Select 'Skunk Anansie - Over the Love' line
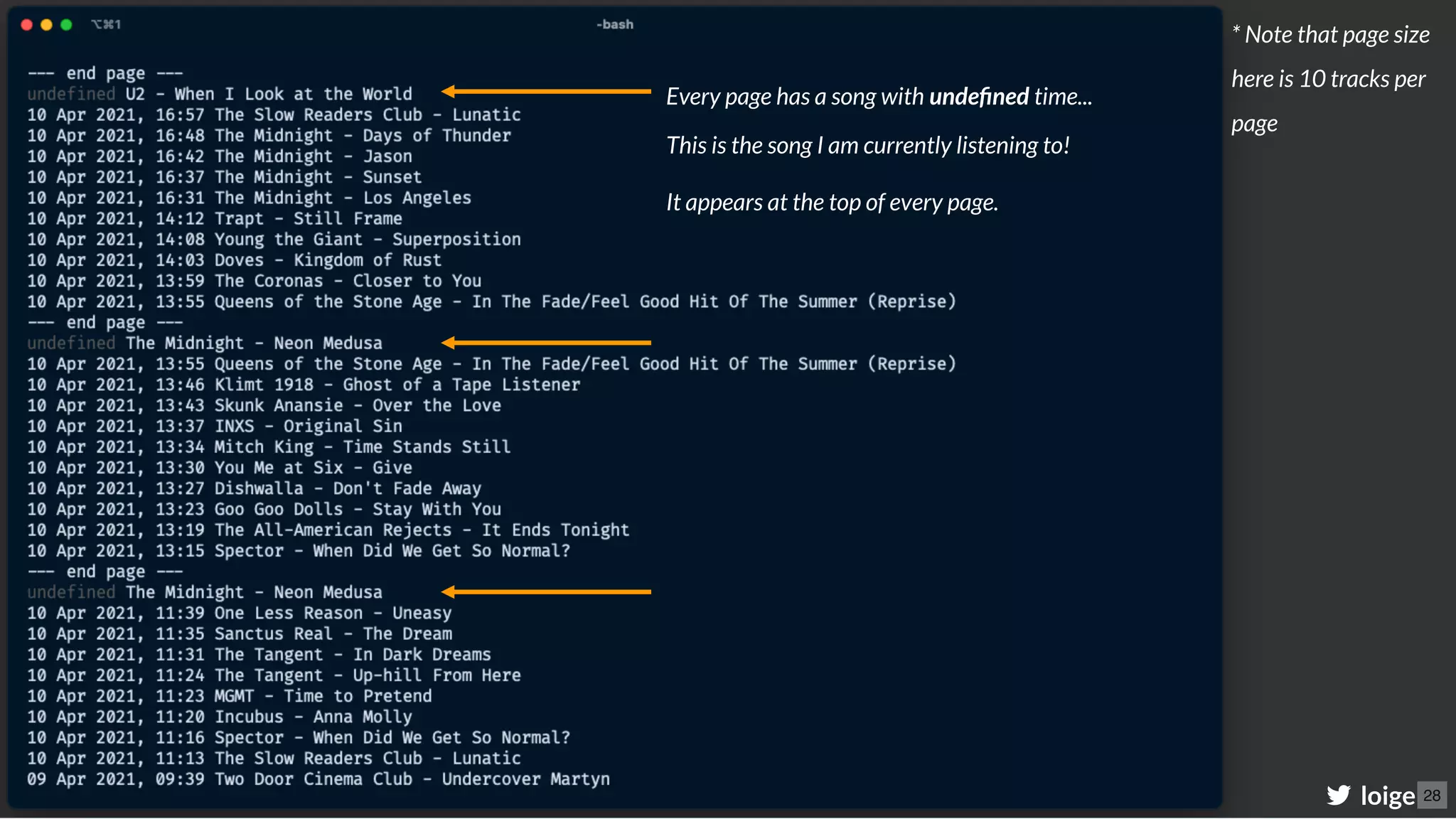The width and height of the screenshot is (1456, 819). point(264,405)
